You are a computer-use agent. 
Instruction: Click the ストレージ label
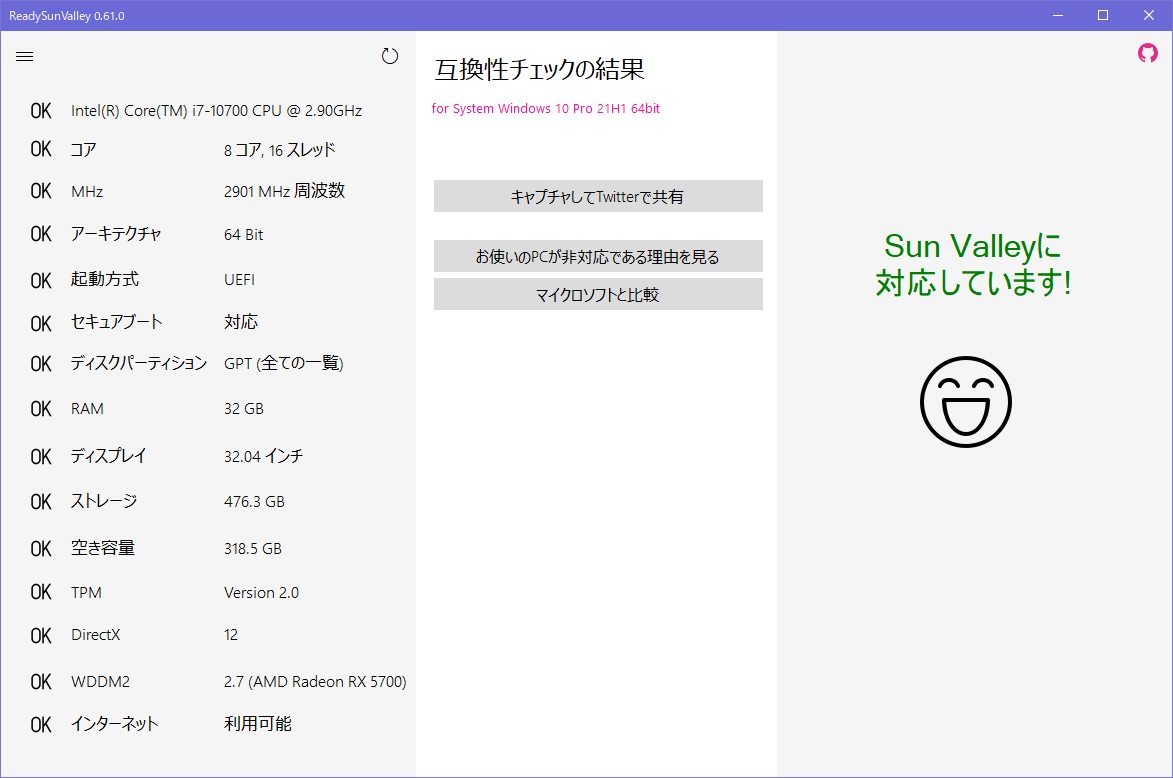[104, 501]
